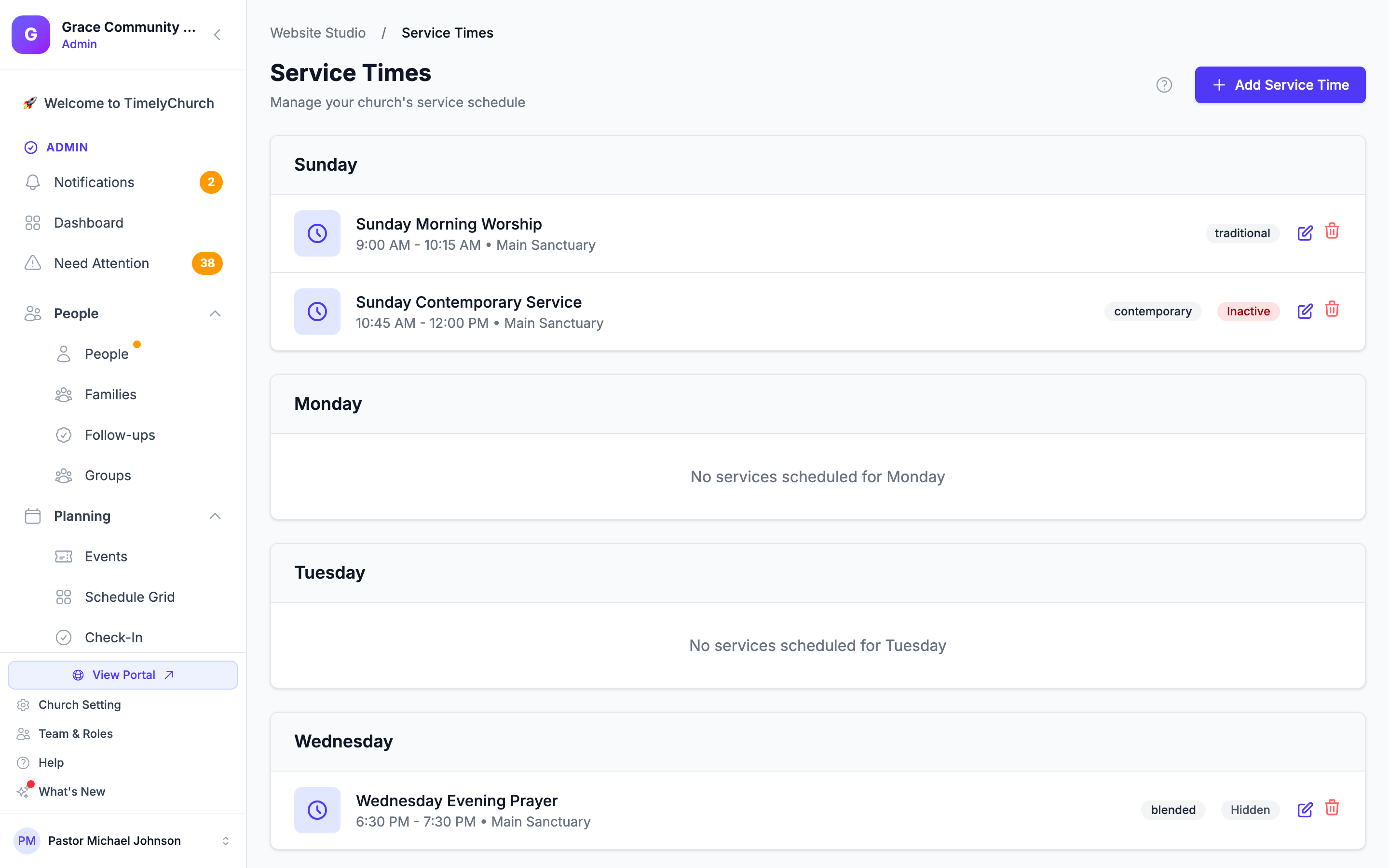This screenshot has width=1389, height=868.
Task: Open the help question mark icon
Action: [1163, 85]
